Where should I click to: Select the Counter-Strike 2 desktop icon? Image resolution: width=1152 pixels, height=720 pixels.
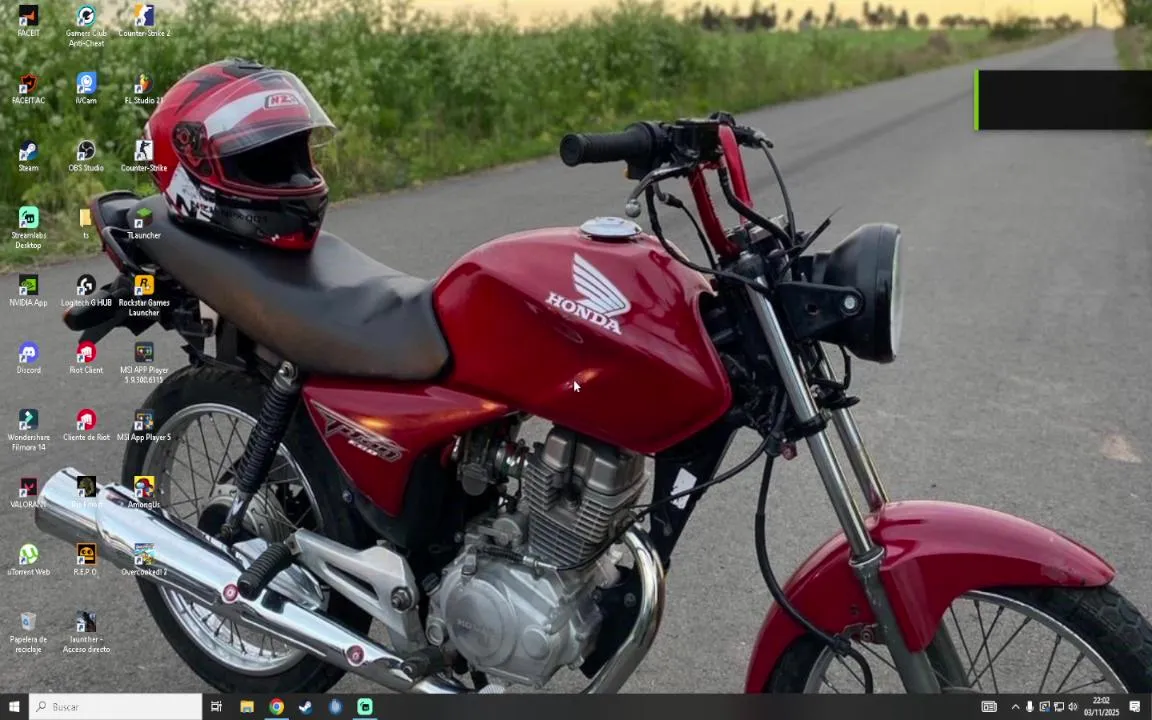pos(144,21)
